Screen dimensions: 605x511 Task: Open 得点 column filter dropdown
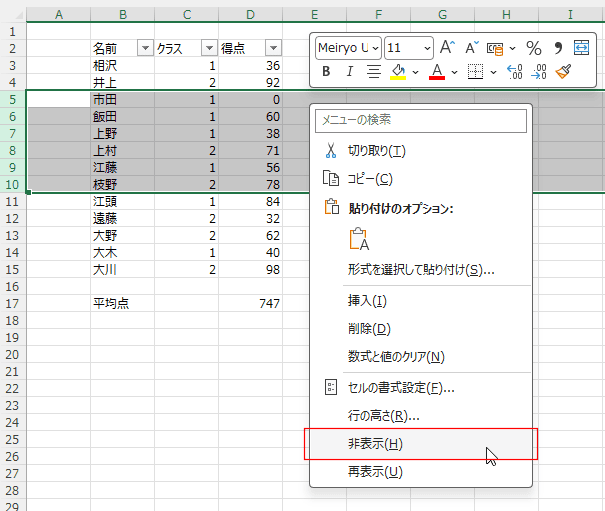[x=273, y=48]
